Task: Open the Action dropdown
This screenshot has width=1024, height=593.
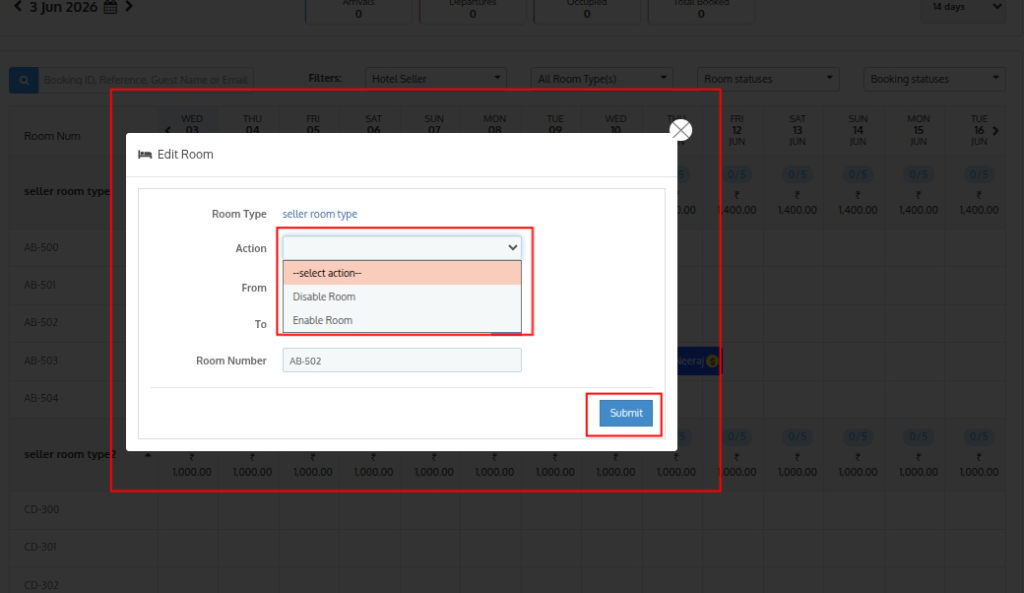Action: coord(402,248)
